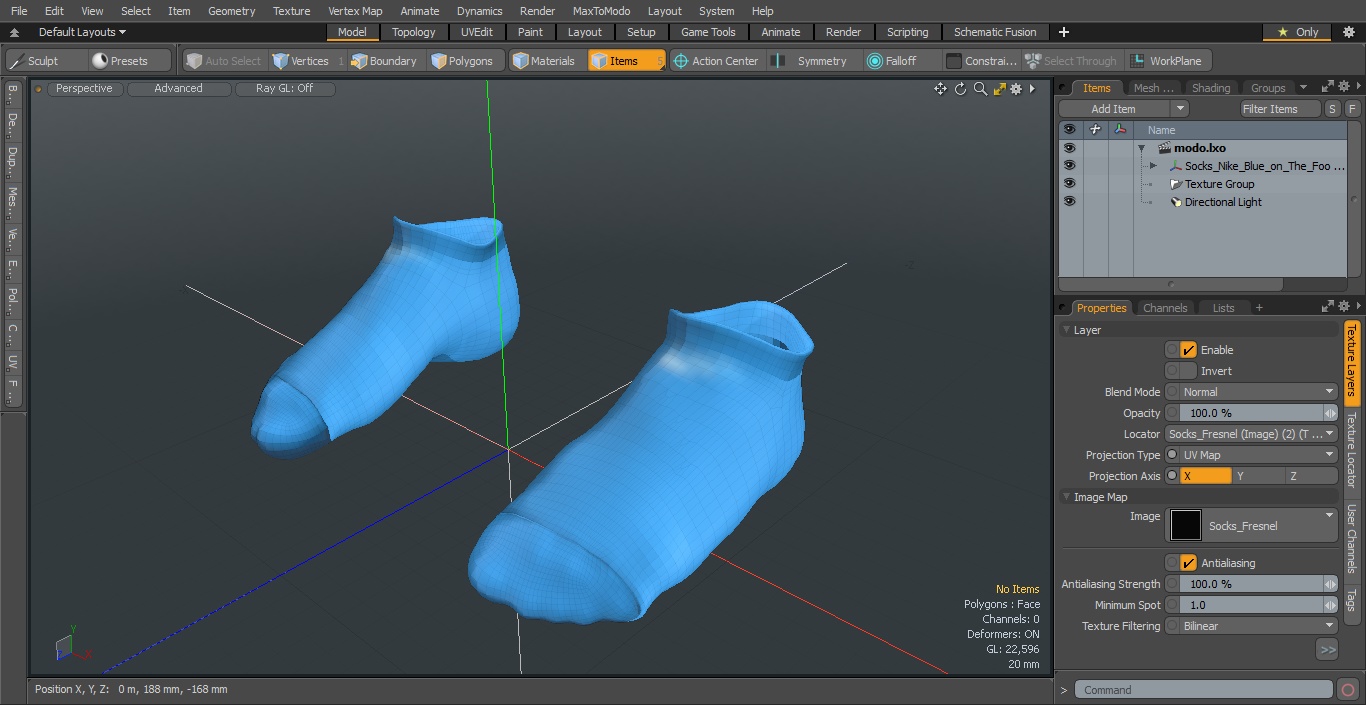Set Projection Axis to Y

1258,476
